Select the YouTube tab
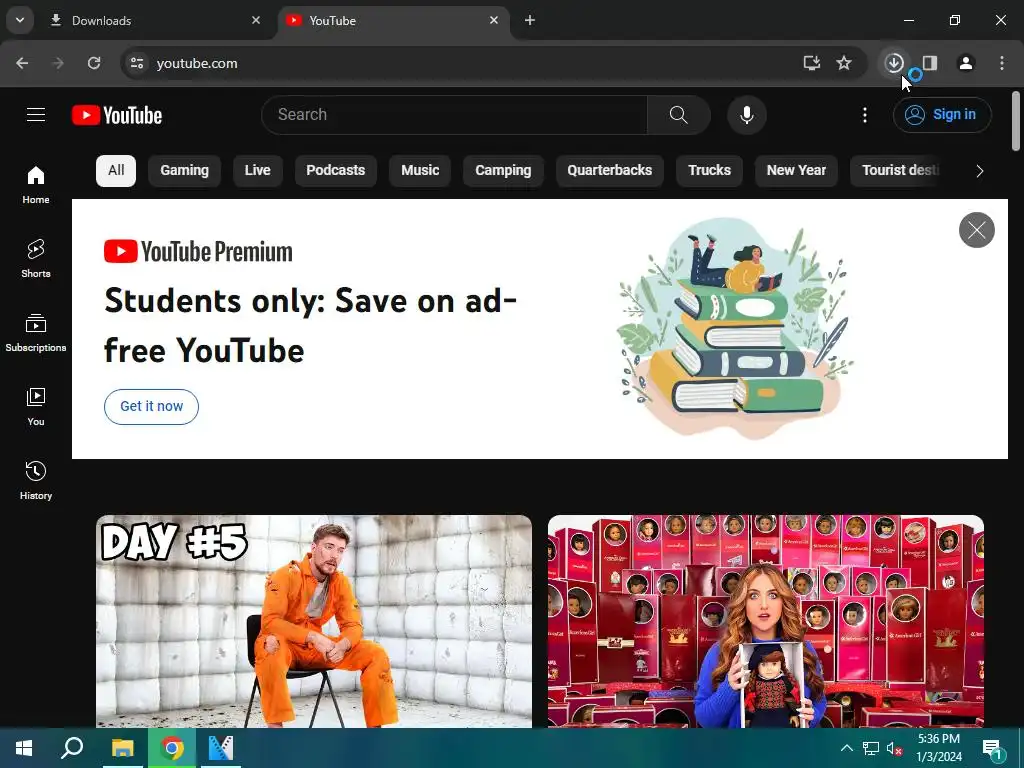 click(394, 20)
